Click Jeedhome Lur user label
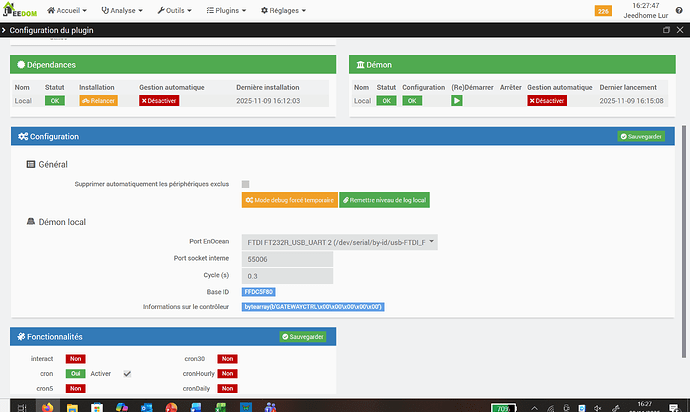This screenshot has height=412, width=690. coord(646,15)
